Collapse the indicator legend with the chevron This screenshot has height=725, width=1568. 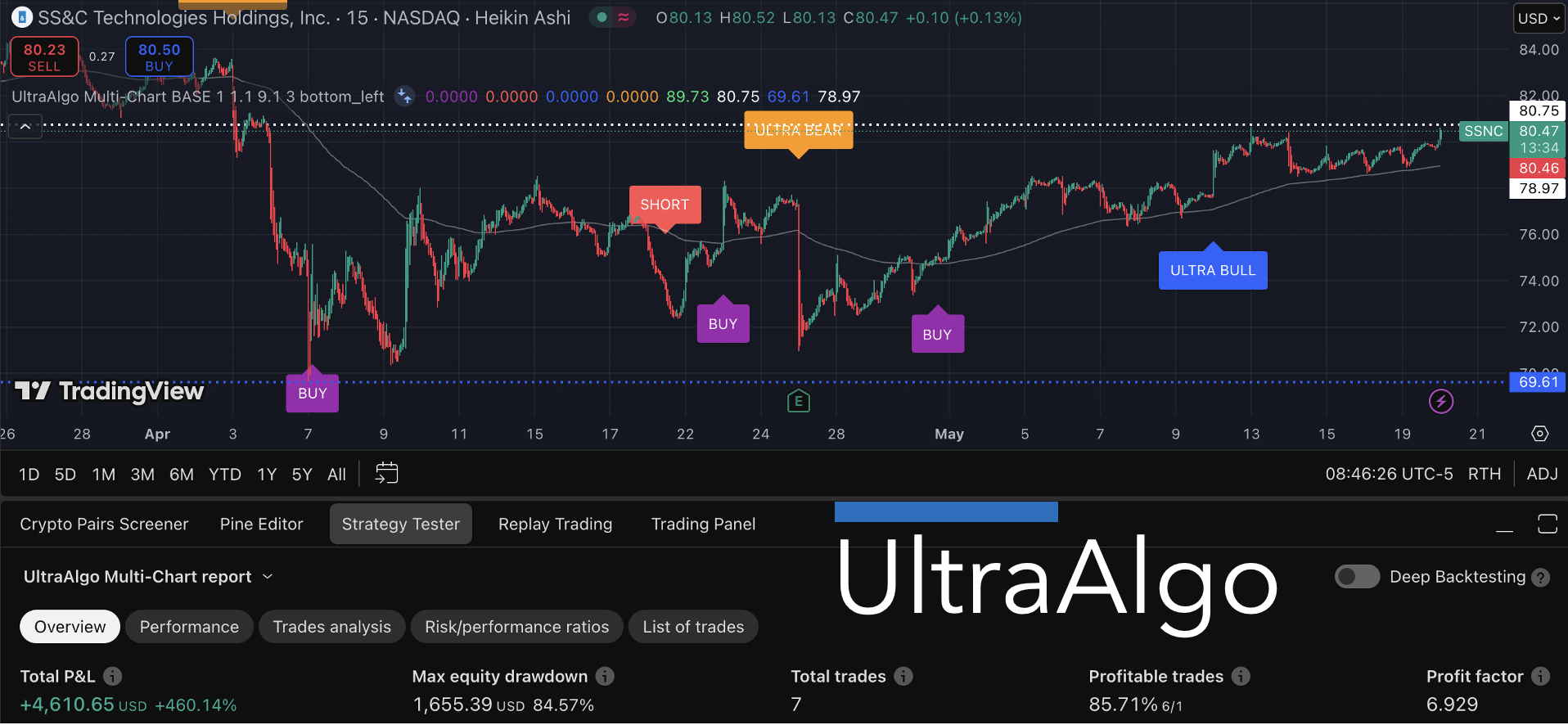25,127
